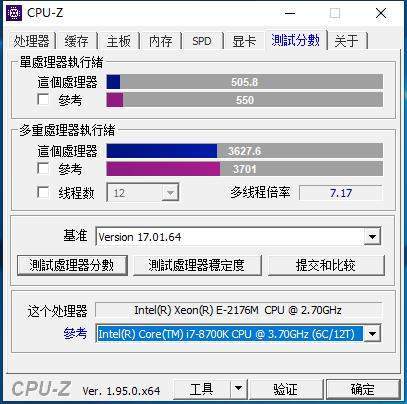407x404 pixels.
Task: Switch to the 内存 tab
Action: 161,41
